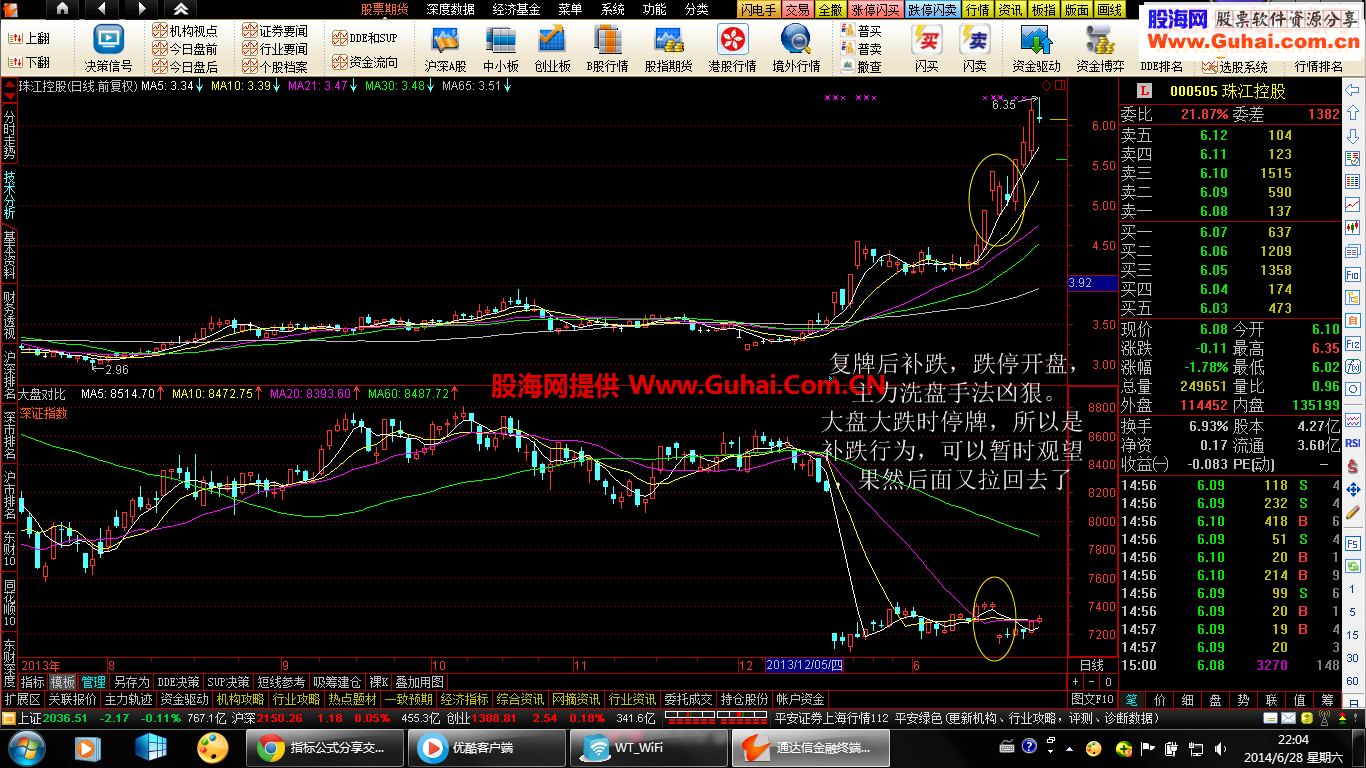Click the 交易 trade button
The height and width of the screenshot is (768, 1366).
pos(797,10)
